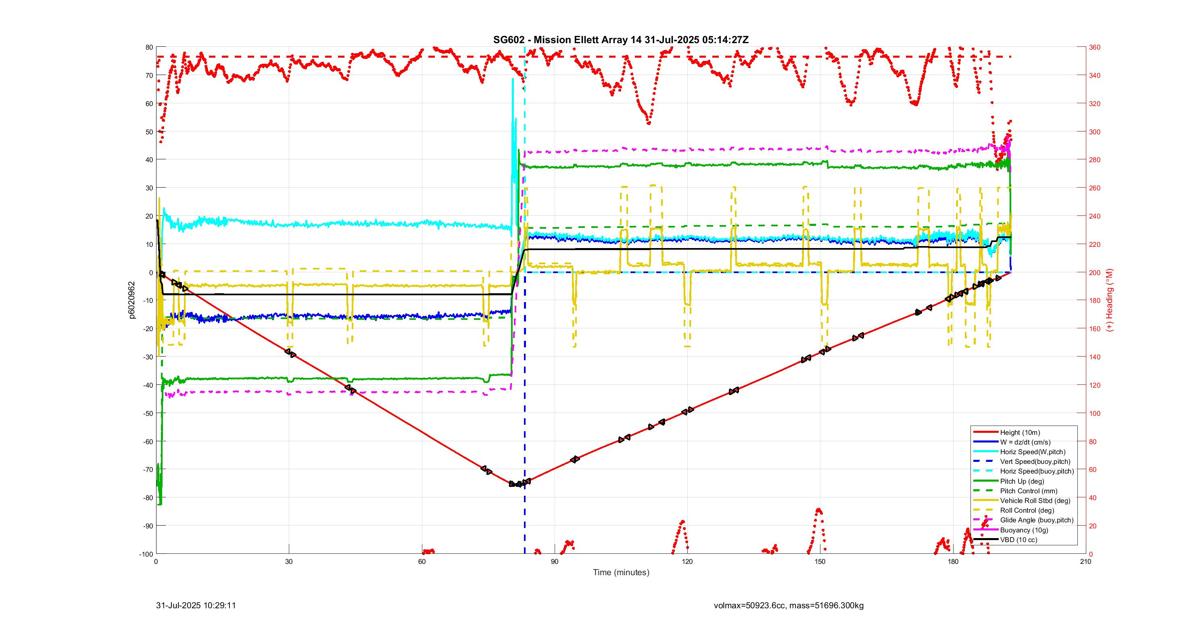The width and height of the screenshot is (1200, 622).
Task: Click the right heading axis tick label '100'
Action: [x=1095, y=413]
